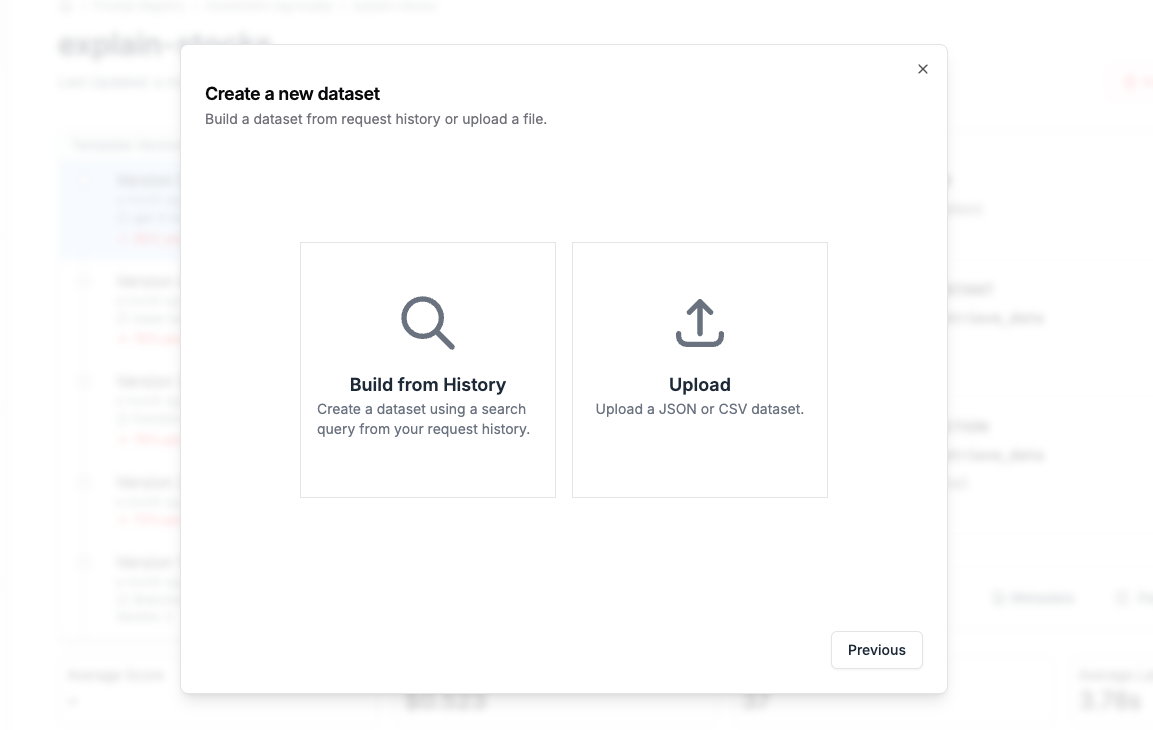
Task: Click the filter icon in the dimmed background panel
Action: pyautogui.click(x=1124, y=598)
